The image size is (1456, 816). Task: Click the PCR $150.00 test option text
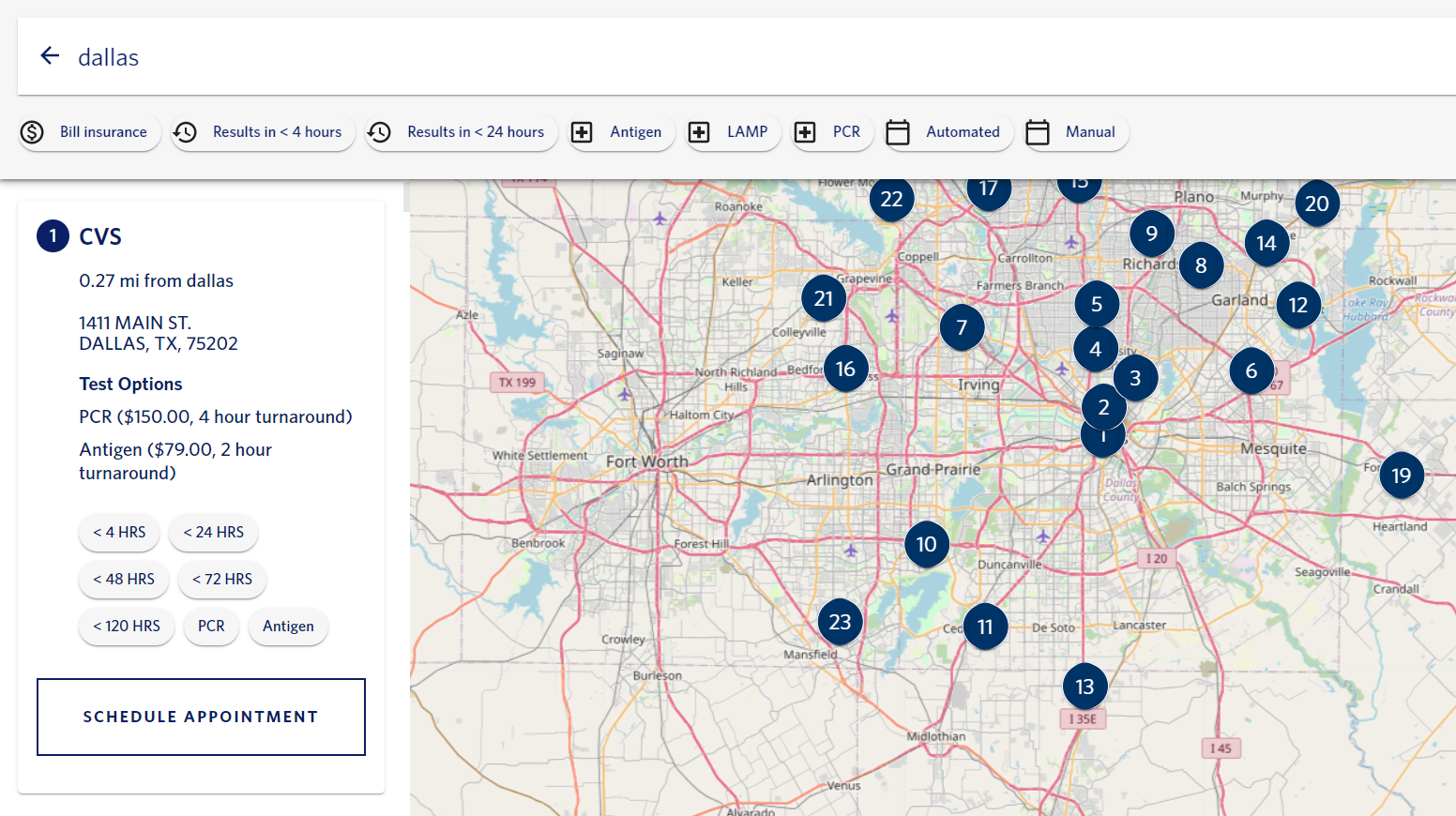point(216,416)
